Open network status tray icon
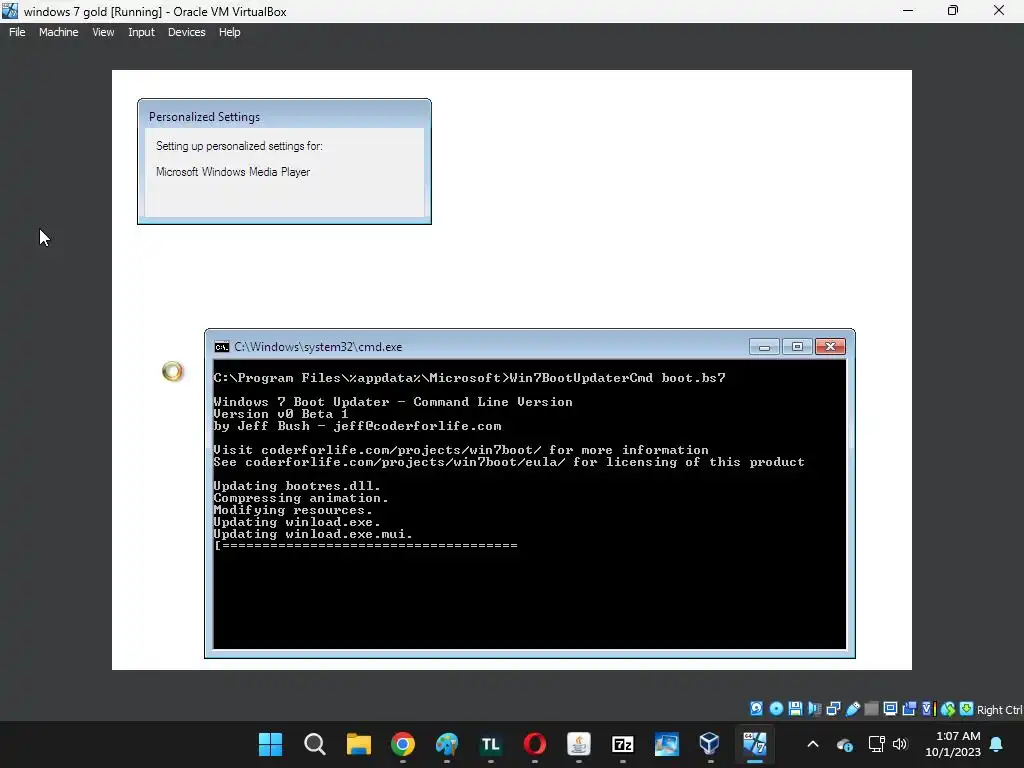1024x768 pixels. 876,744
